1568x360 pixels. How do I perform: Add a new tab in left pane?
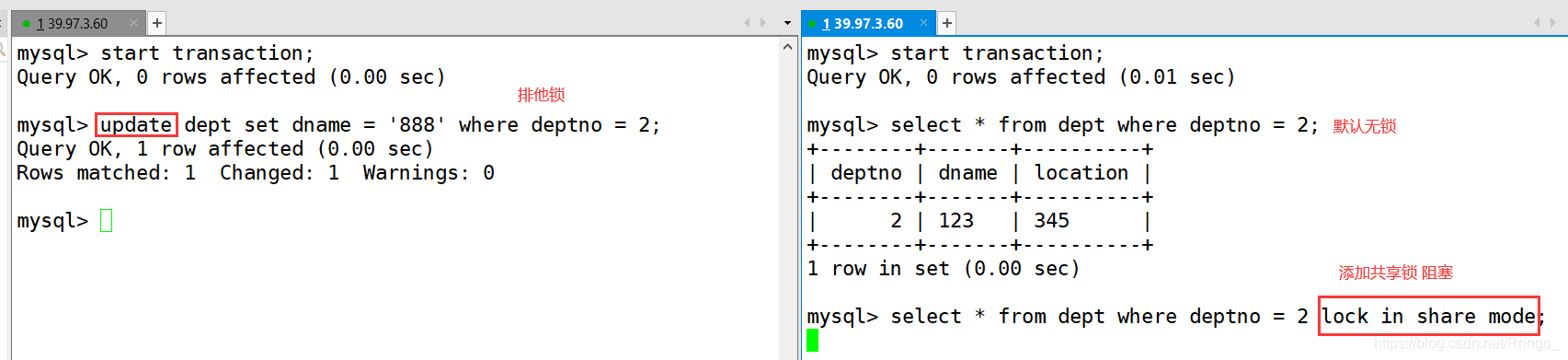157,23
